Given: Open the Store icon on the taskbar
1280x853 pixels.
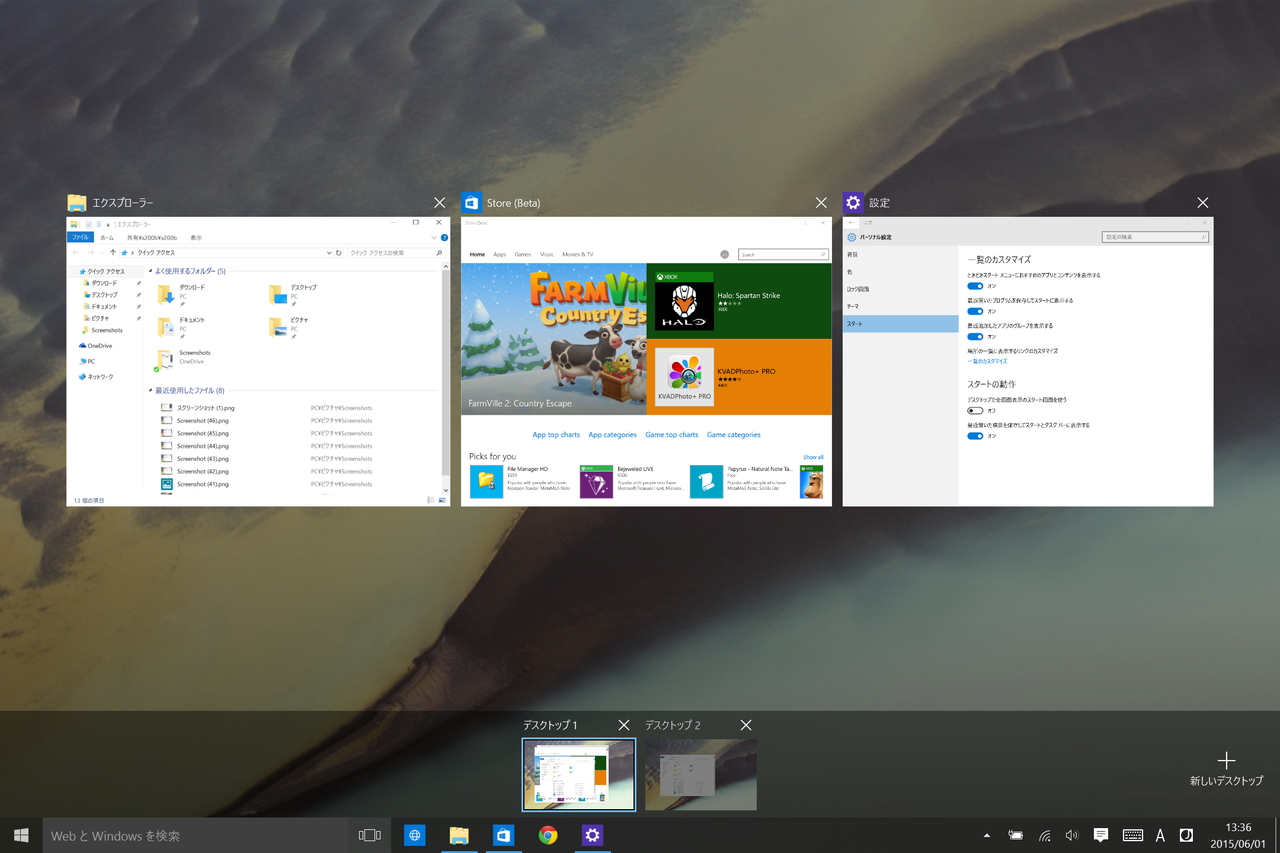Looking at the screenshot, I should click(x=504, y=835).
